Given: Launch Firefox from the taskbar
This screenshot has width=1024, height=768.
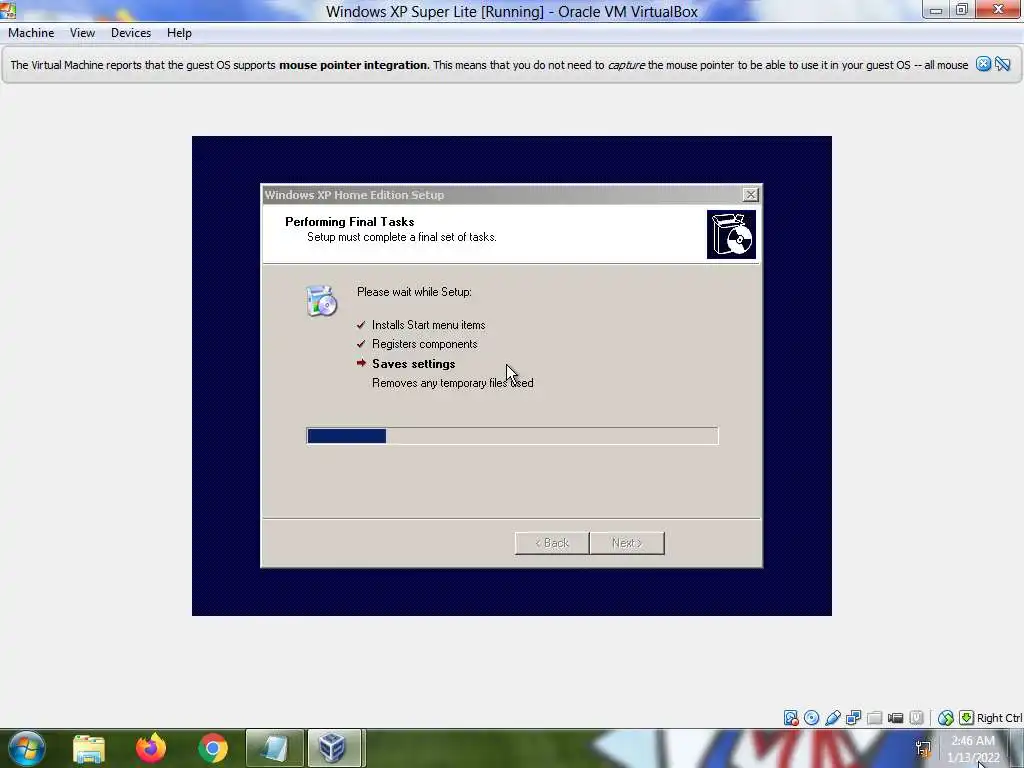Looking at the screenshot, I should point(151,748).
